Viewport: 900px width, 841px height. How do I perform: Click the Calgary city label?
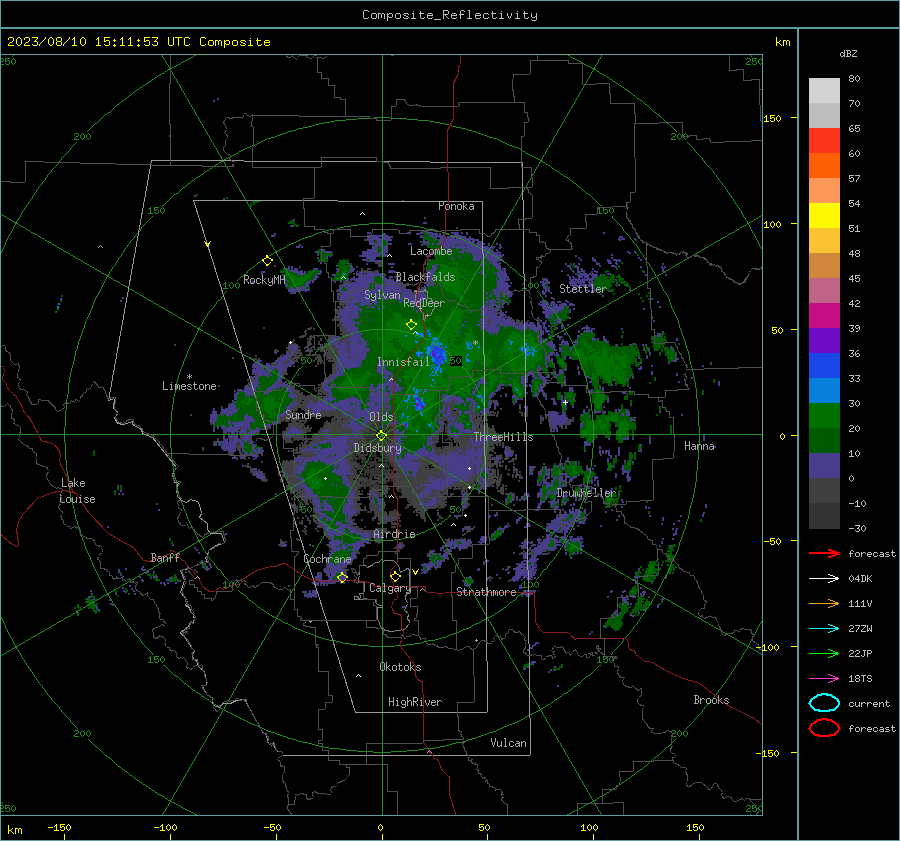coord(390,588)
